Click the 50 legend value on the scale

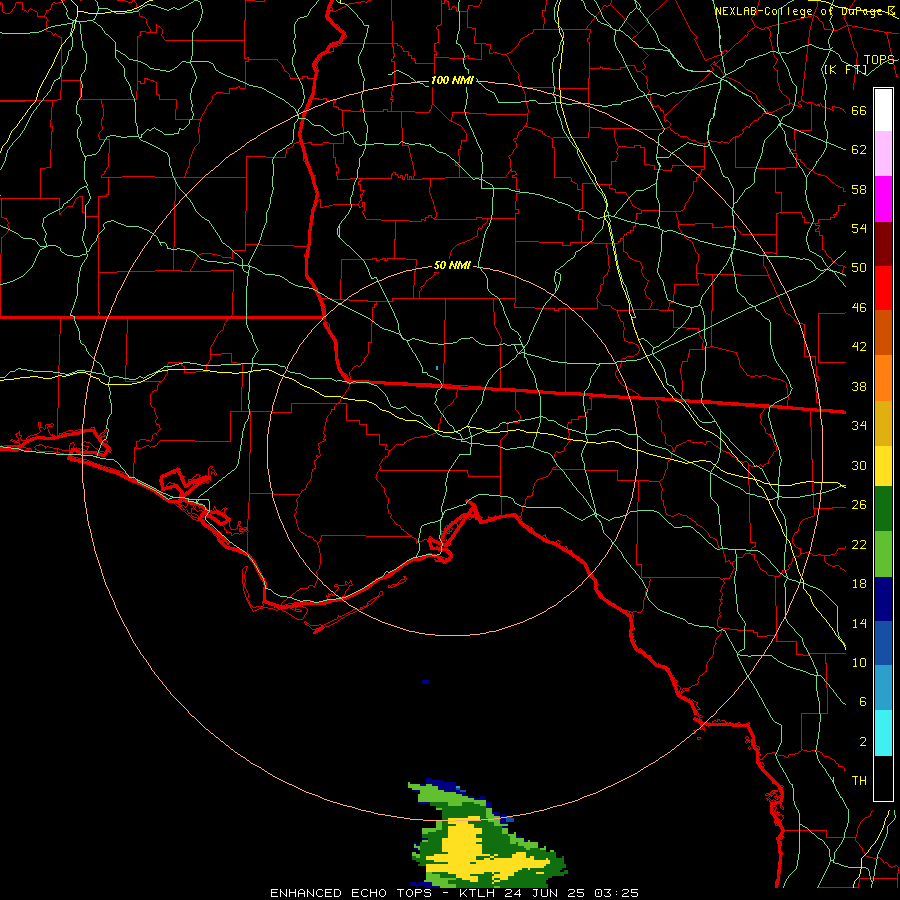(859, 268)
